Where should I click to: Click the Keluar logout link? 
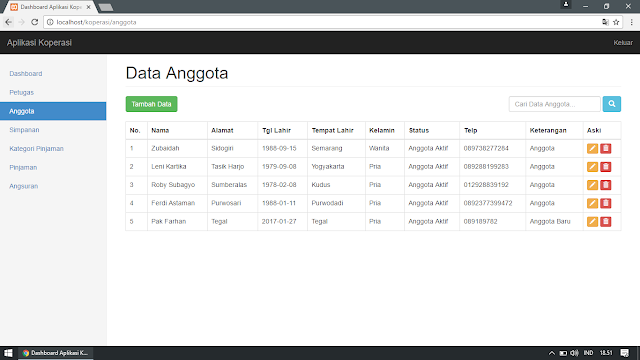(x=623, y=43)
